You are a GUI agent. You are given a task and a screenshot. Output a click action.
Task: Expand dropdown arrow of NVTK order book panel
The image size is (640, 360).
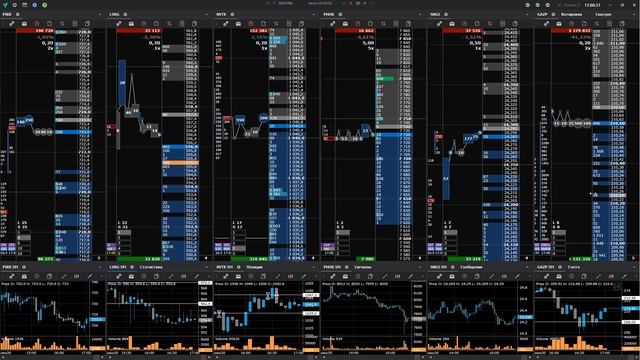(x=314, y=14)
